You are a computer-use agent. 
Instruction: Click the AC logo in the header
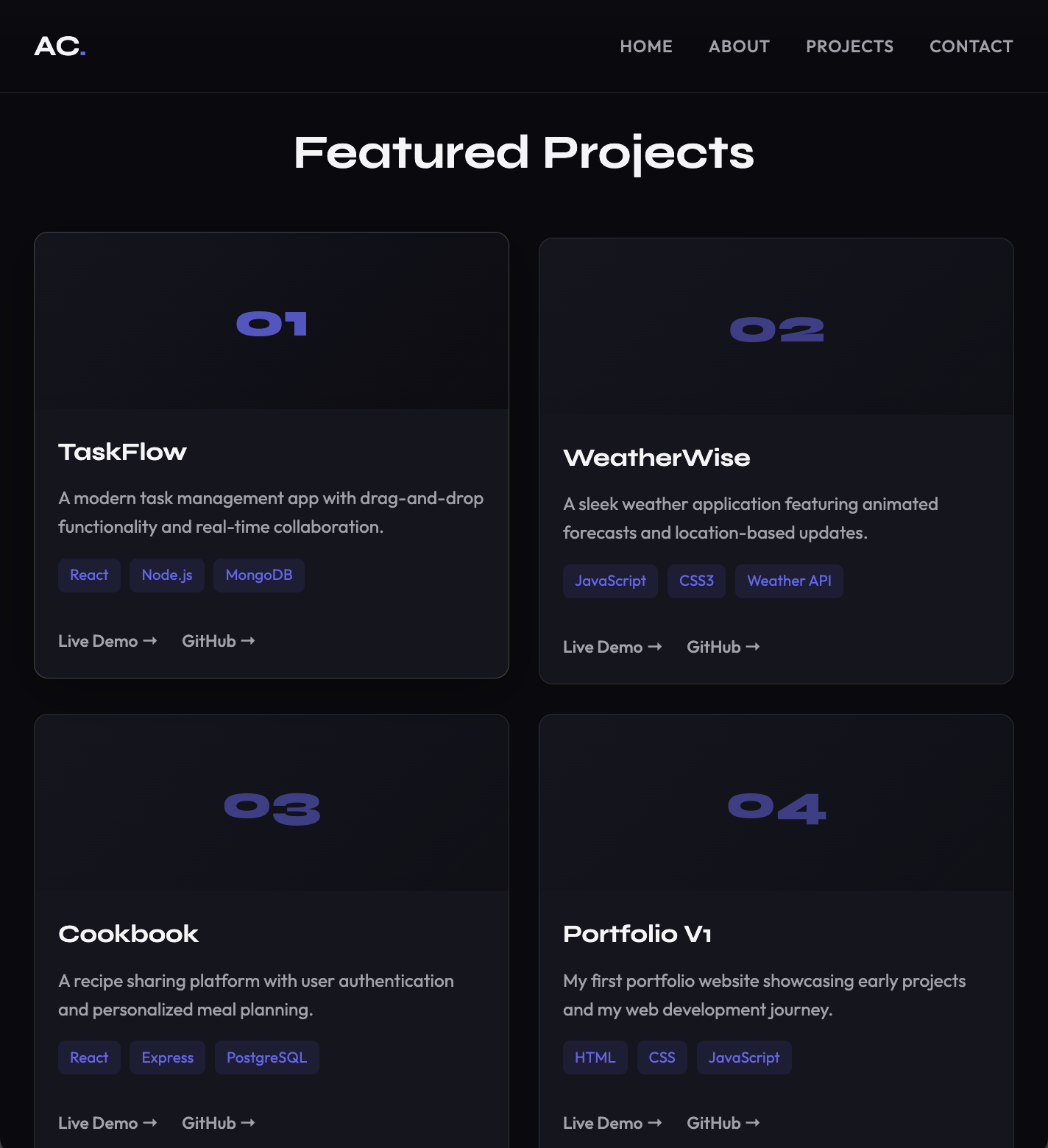pyautogui.click(x=60, y=46)
